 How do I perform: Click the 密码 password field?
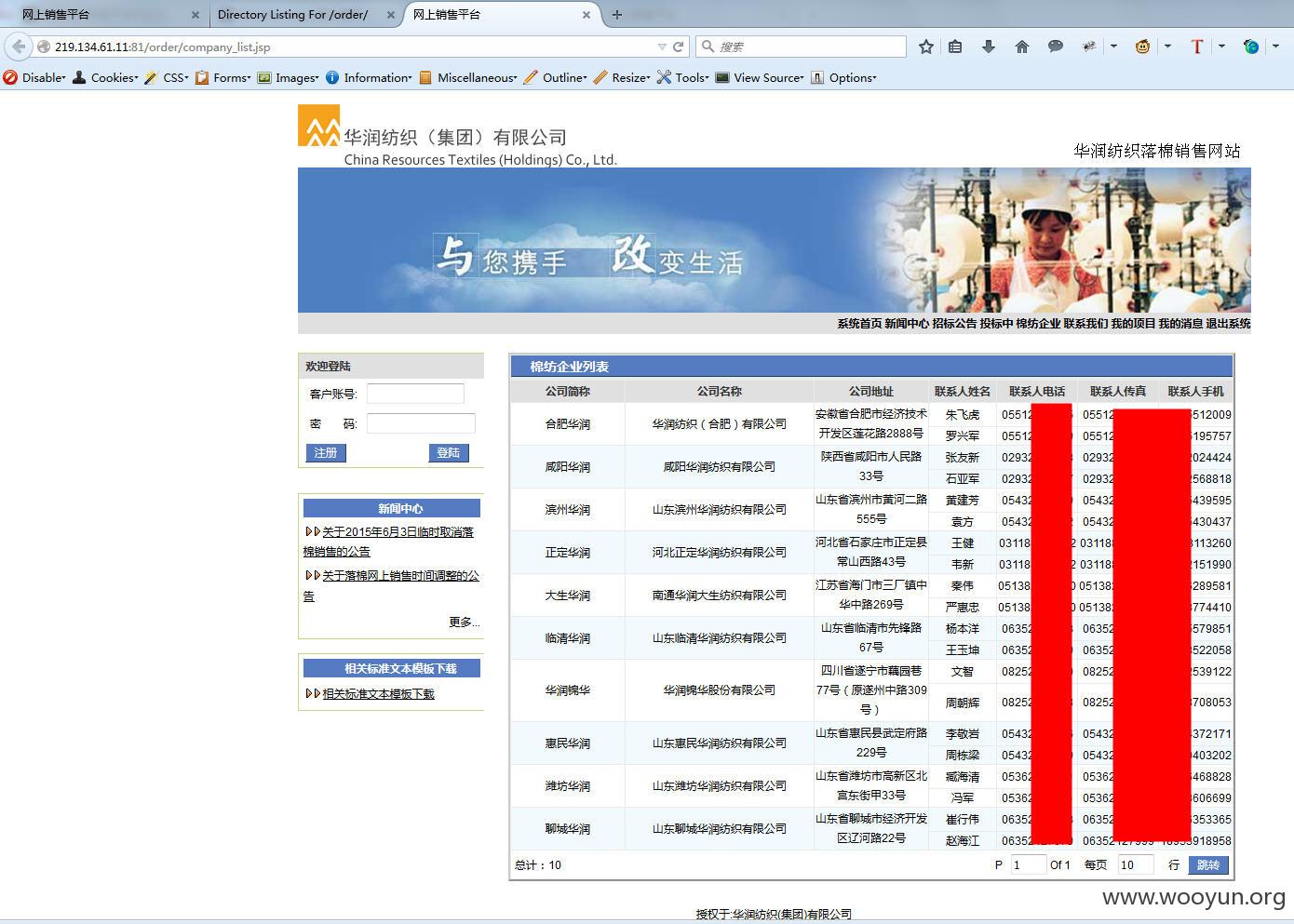pos(421,423)
